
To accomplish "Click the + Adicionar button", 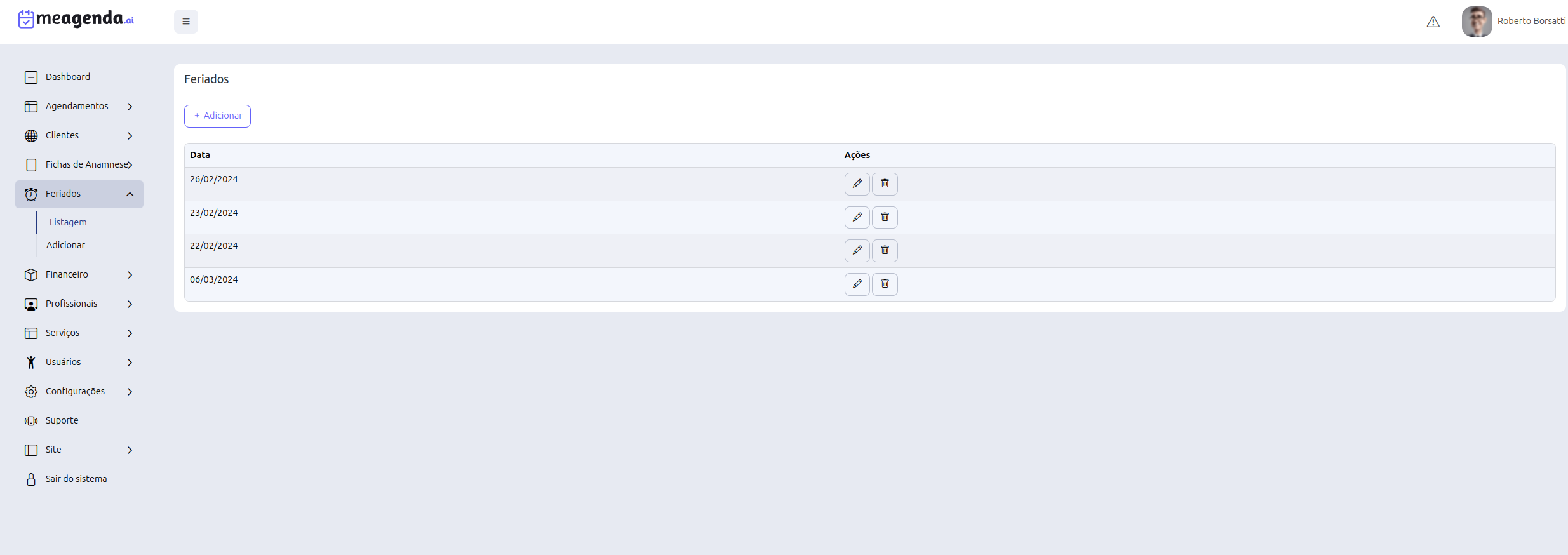I will click(217, 116).
